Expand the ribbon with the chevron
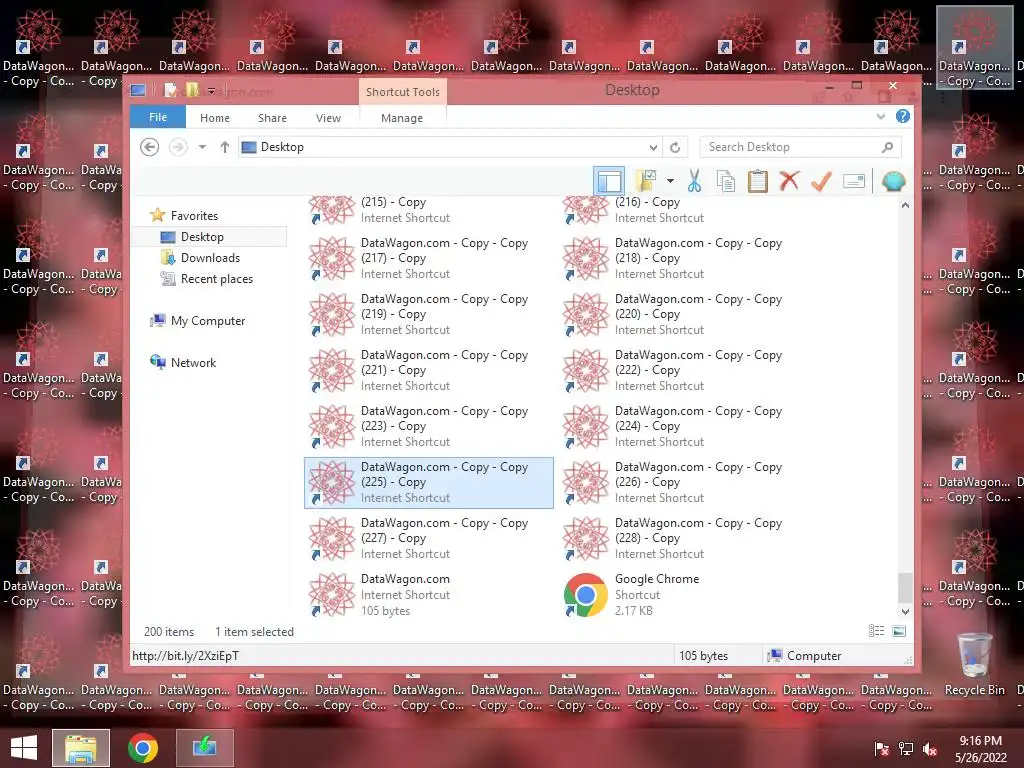Screen dimensions: 1024x768 click(881, 116)
